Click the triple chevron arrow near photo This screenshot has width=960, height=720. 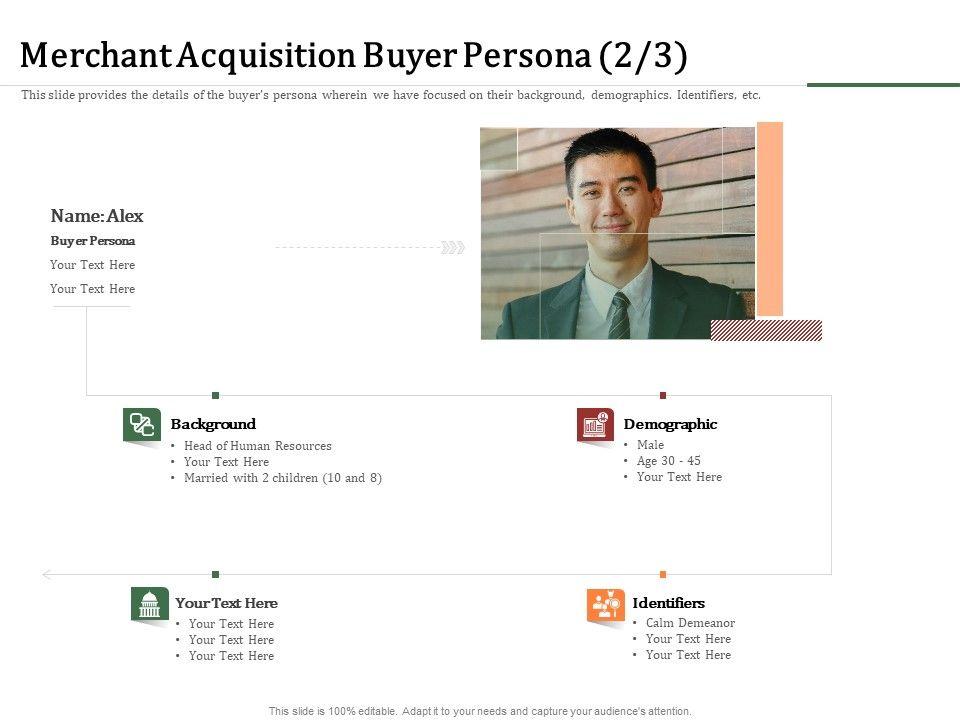[x=454, y=247]
